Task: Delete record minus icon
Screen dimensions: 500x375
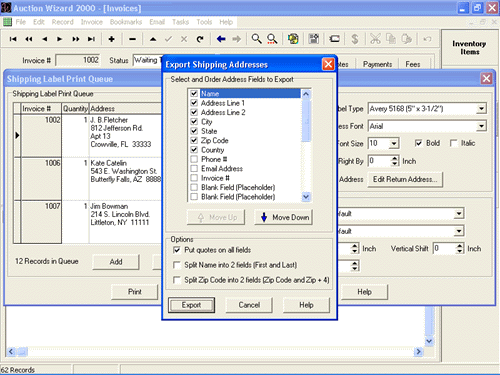Action: (x=132, y=39)
